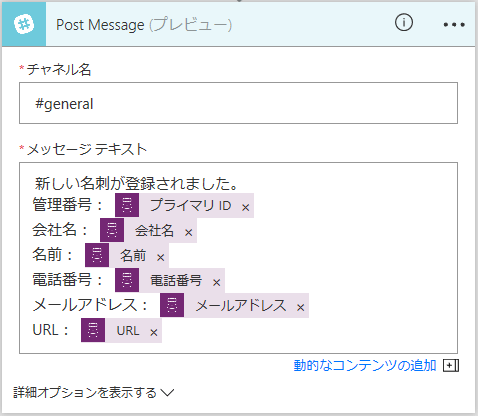Click the purple icon of URL token
The height and width of the screenshot is (416, 478).
point(93,330)
